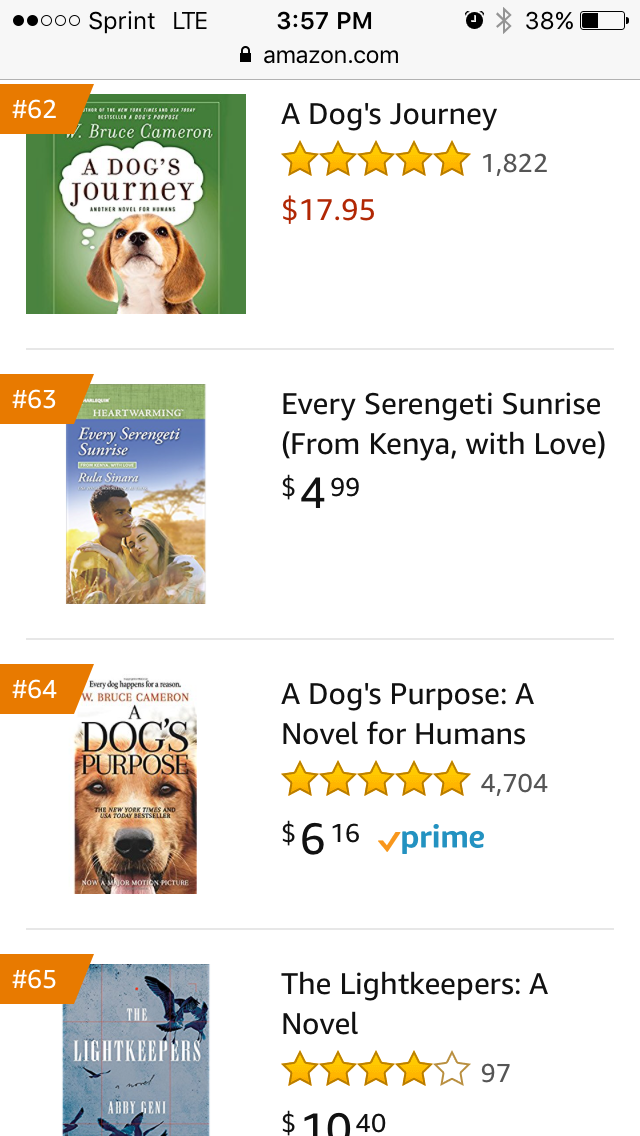Tap the padlock icon beside amazon.com
640x1136 pixels.
click(x=246, y=56)
